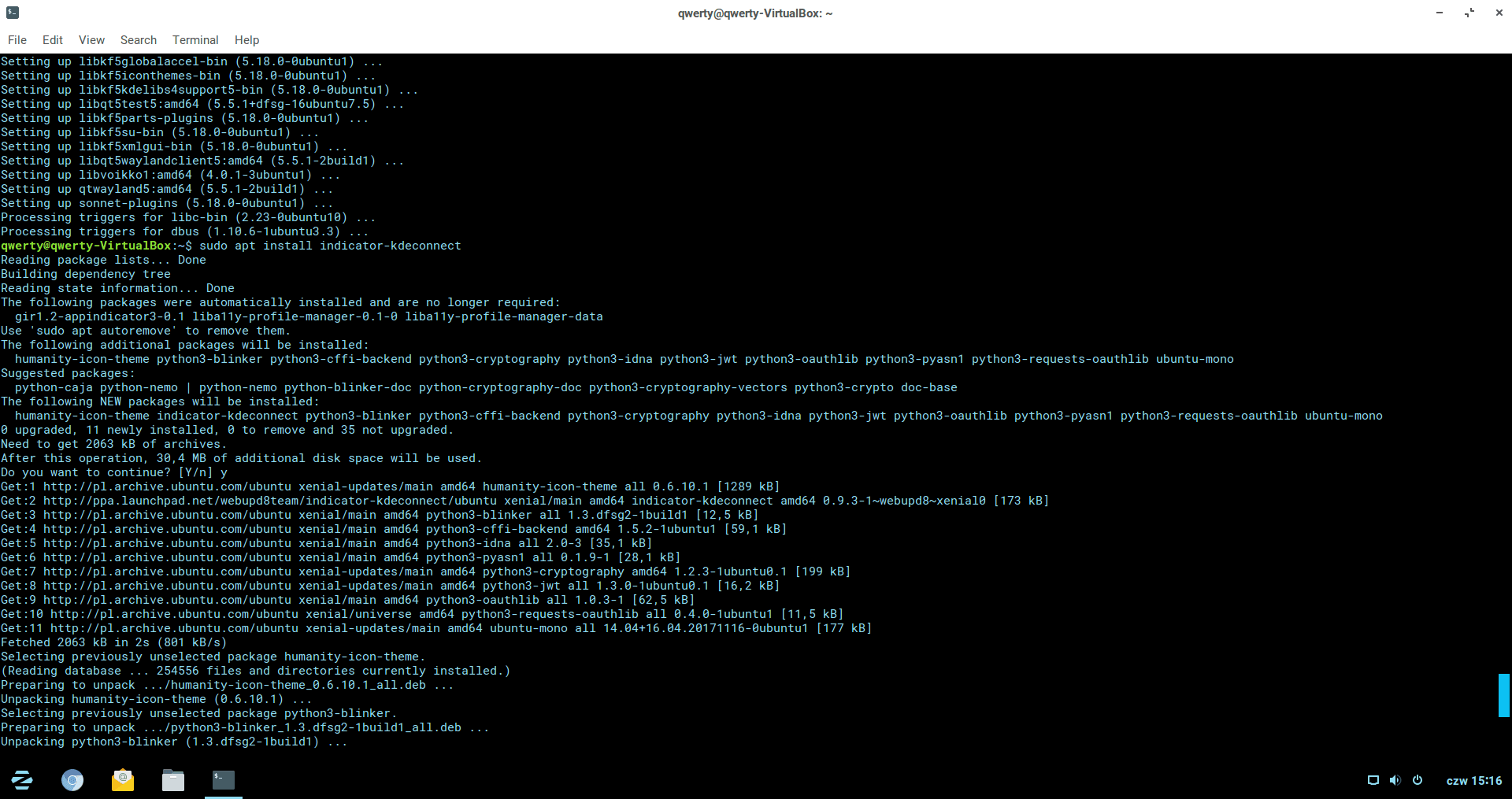This screenshot has width=1512, height=799.
Task: Open the power menu in tray
Action: tap(1417, 780)
